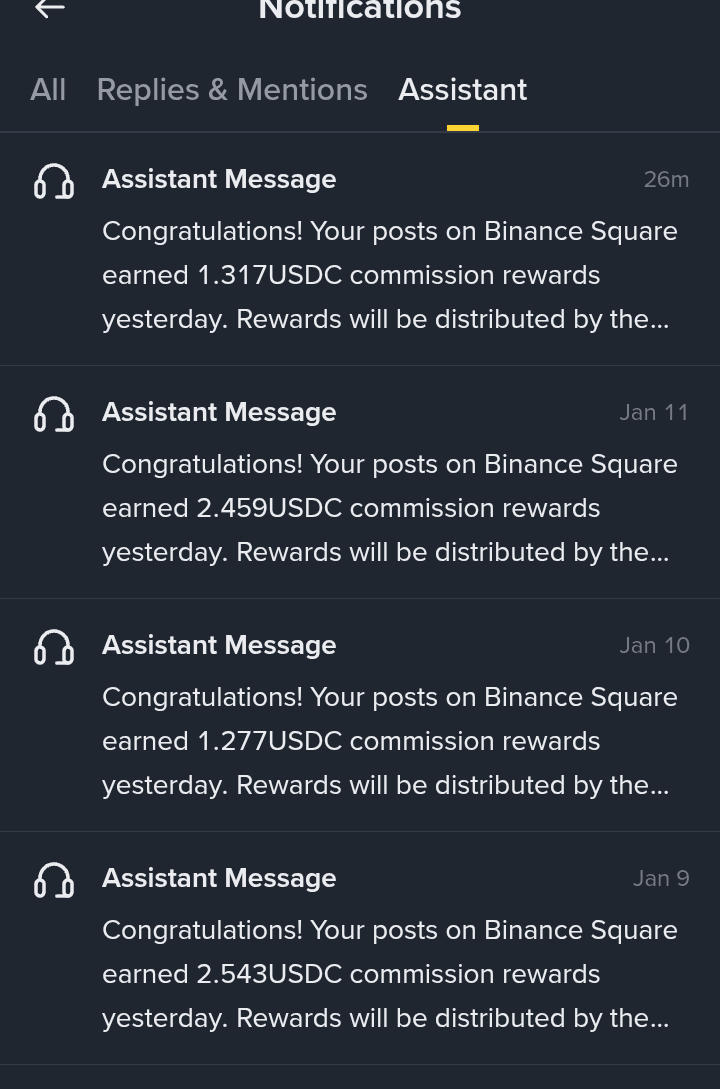Click the Jan 10 date label
720x1089 pixels.
point(654,645)
